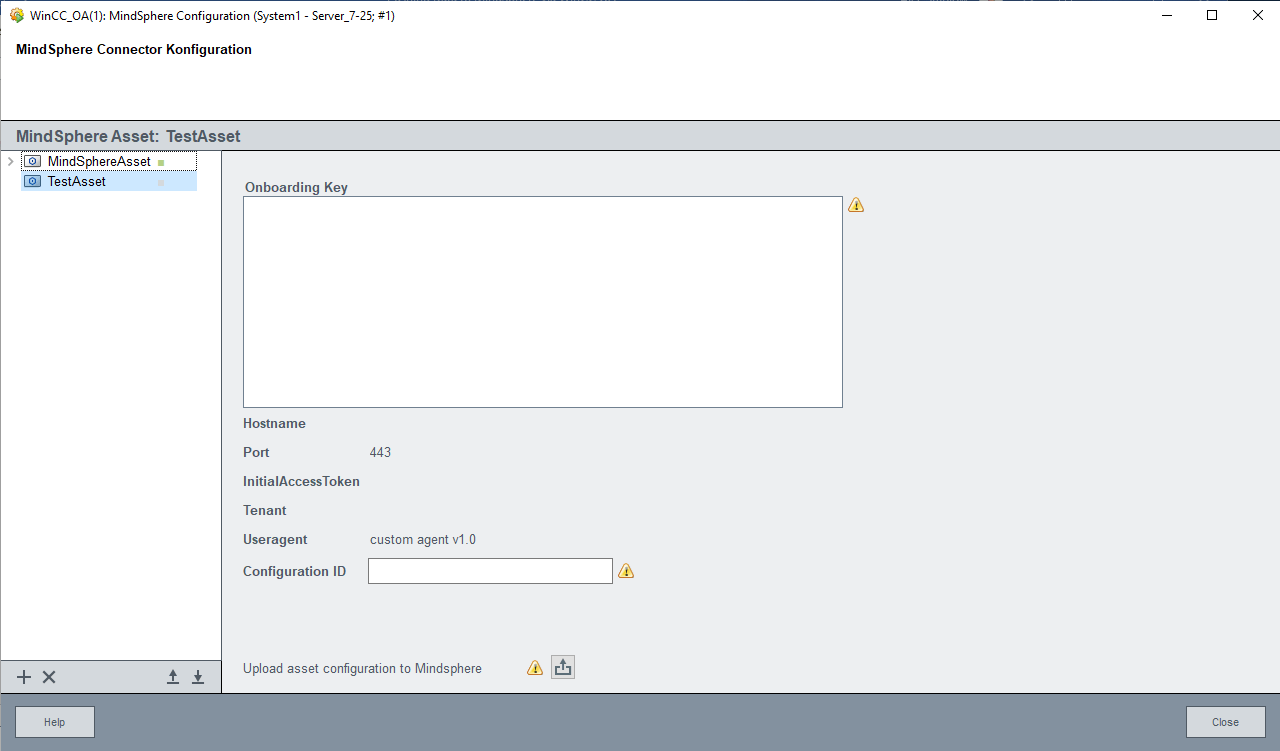This screenshot has height=751, width=1280.
Task: Click the Port value 443
Action: tap(380, 452)
